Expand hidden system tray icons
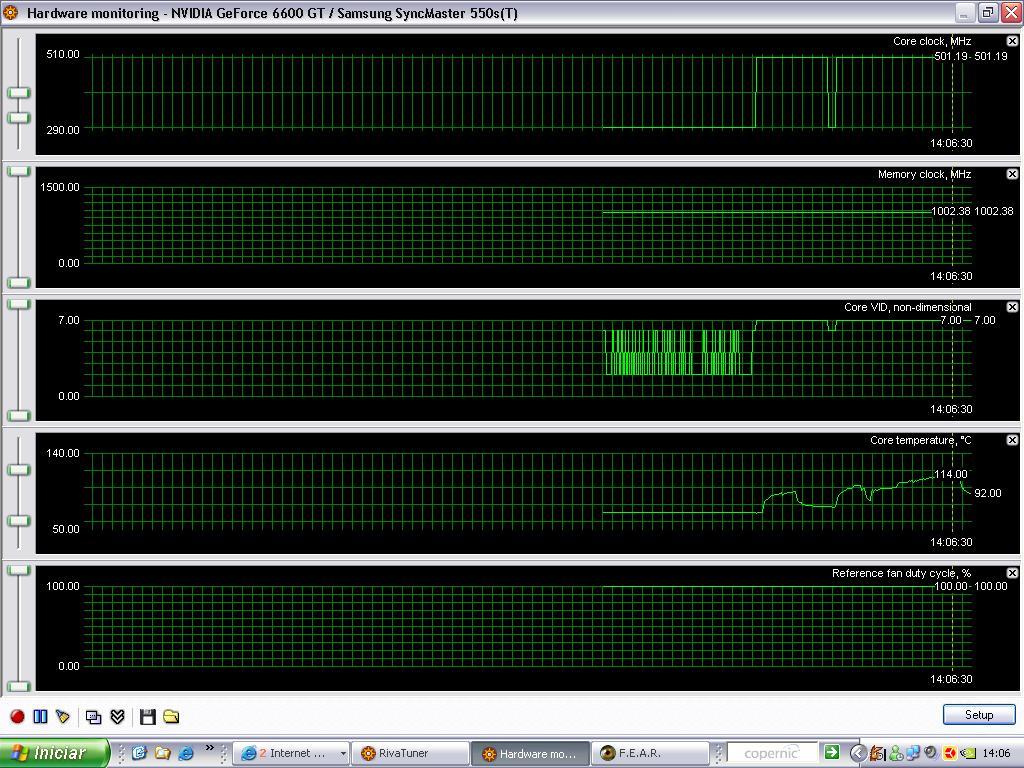 click(858, 753)
